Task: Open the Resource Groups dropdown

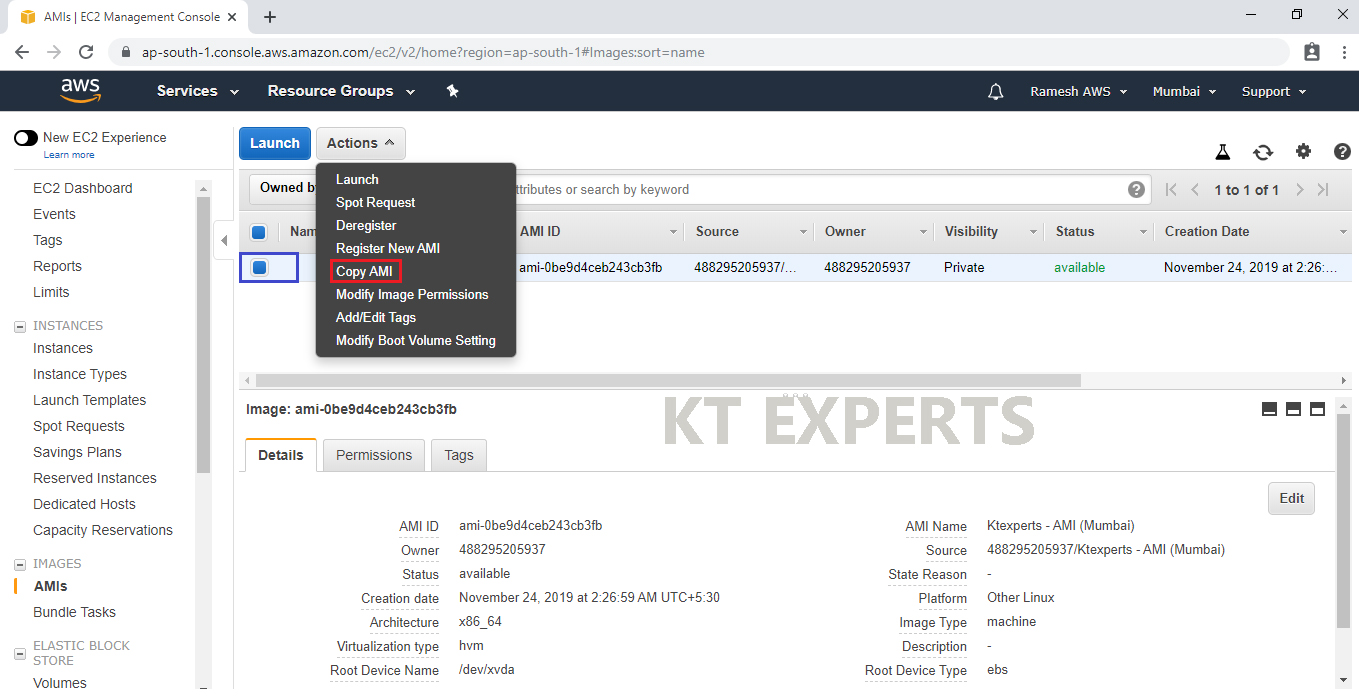Action: [341, 91]
